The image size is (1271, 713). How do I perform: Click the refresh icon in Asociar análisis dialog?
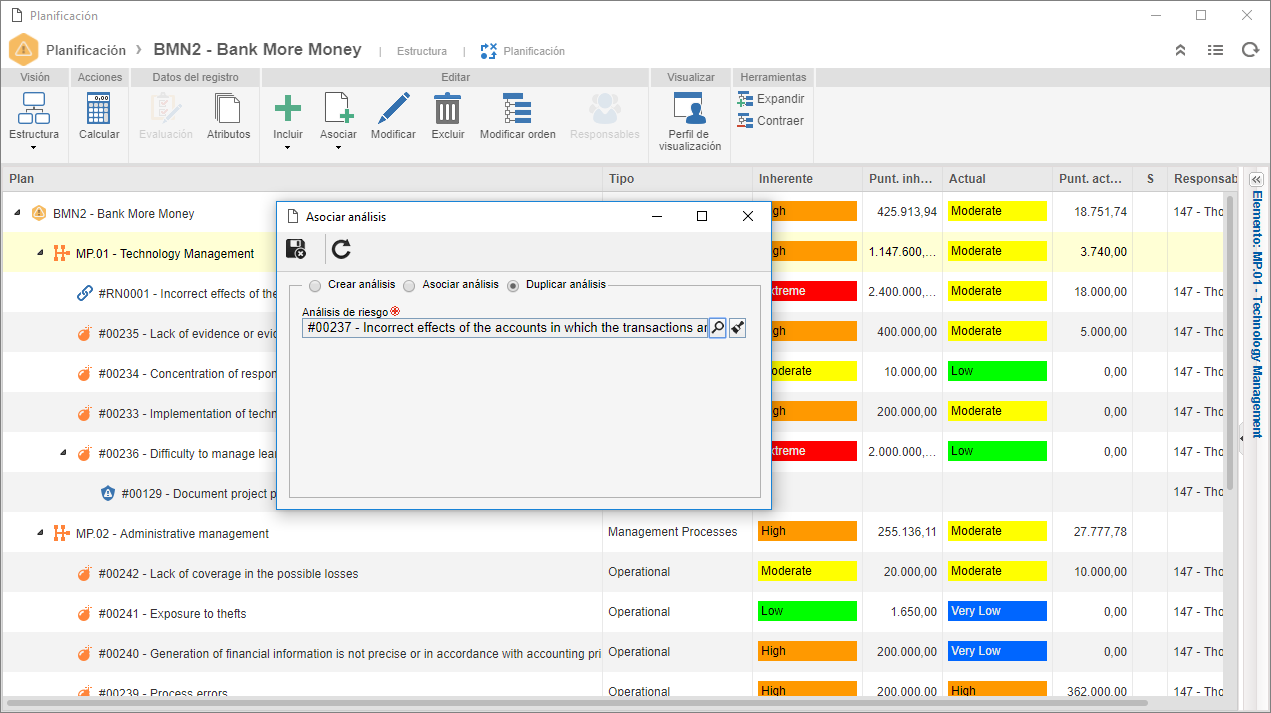click(341, 249)
